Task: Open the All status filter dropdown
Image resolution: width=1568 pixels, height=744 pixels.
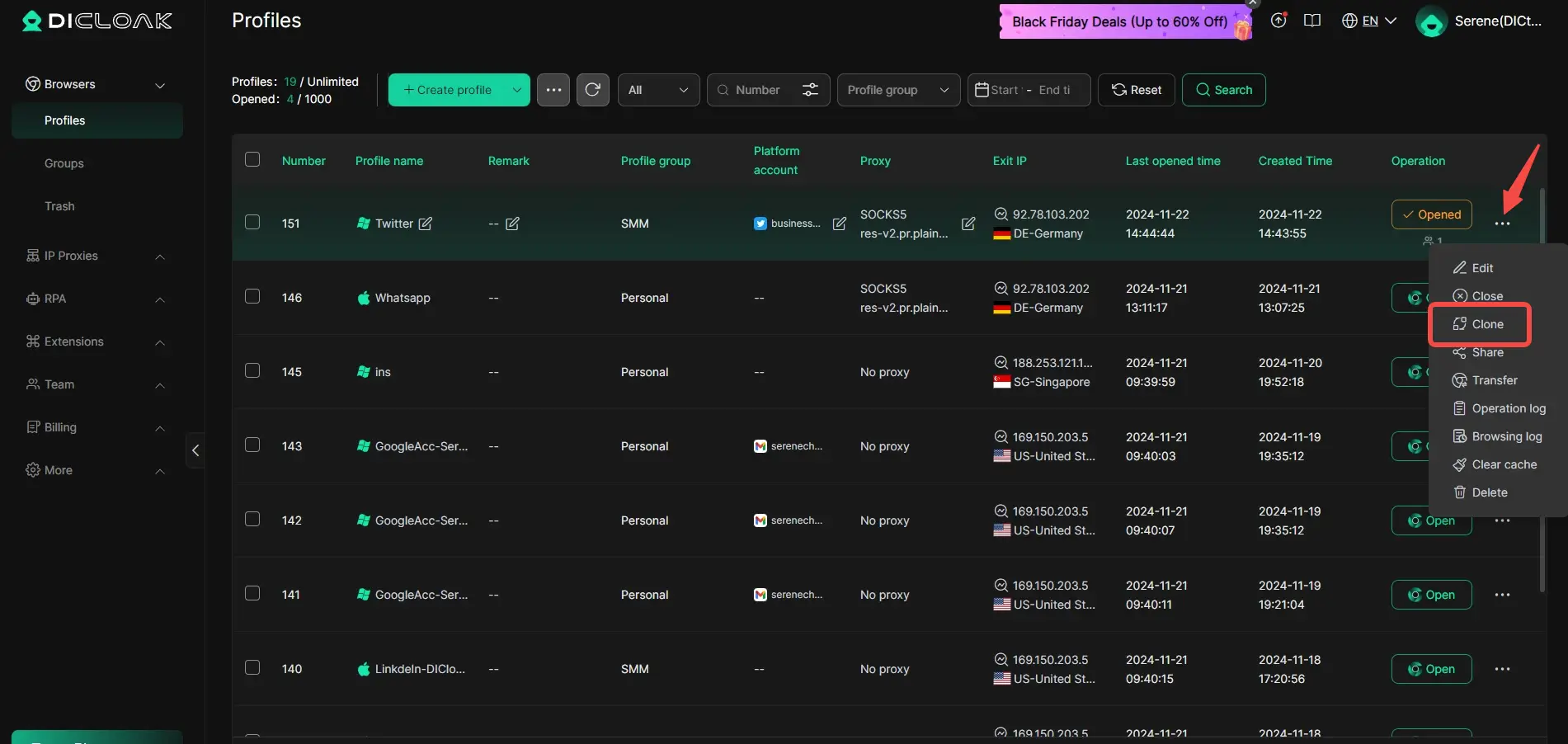Action: tap(658, 90)
